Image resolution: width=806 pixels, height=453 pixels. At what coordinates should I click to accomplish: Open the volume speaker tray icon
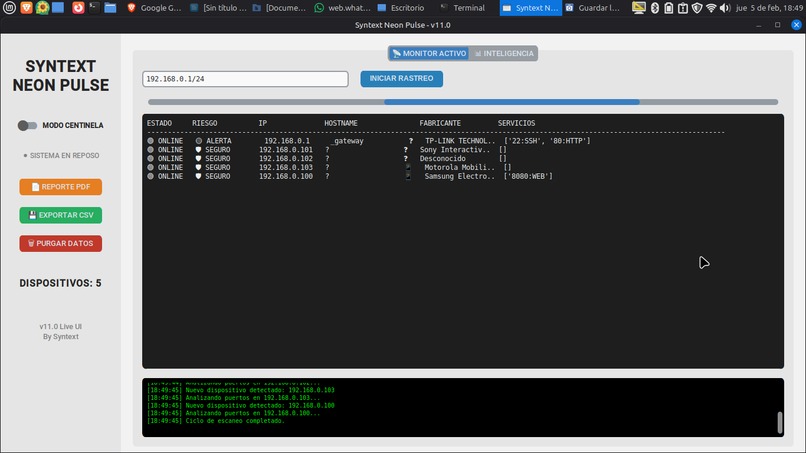[x=725, y=8]
